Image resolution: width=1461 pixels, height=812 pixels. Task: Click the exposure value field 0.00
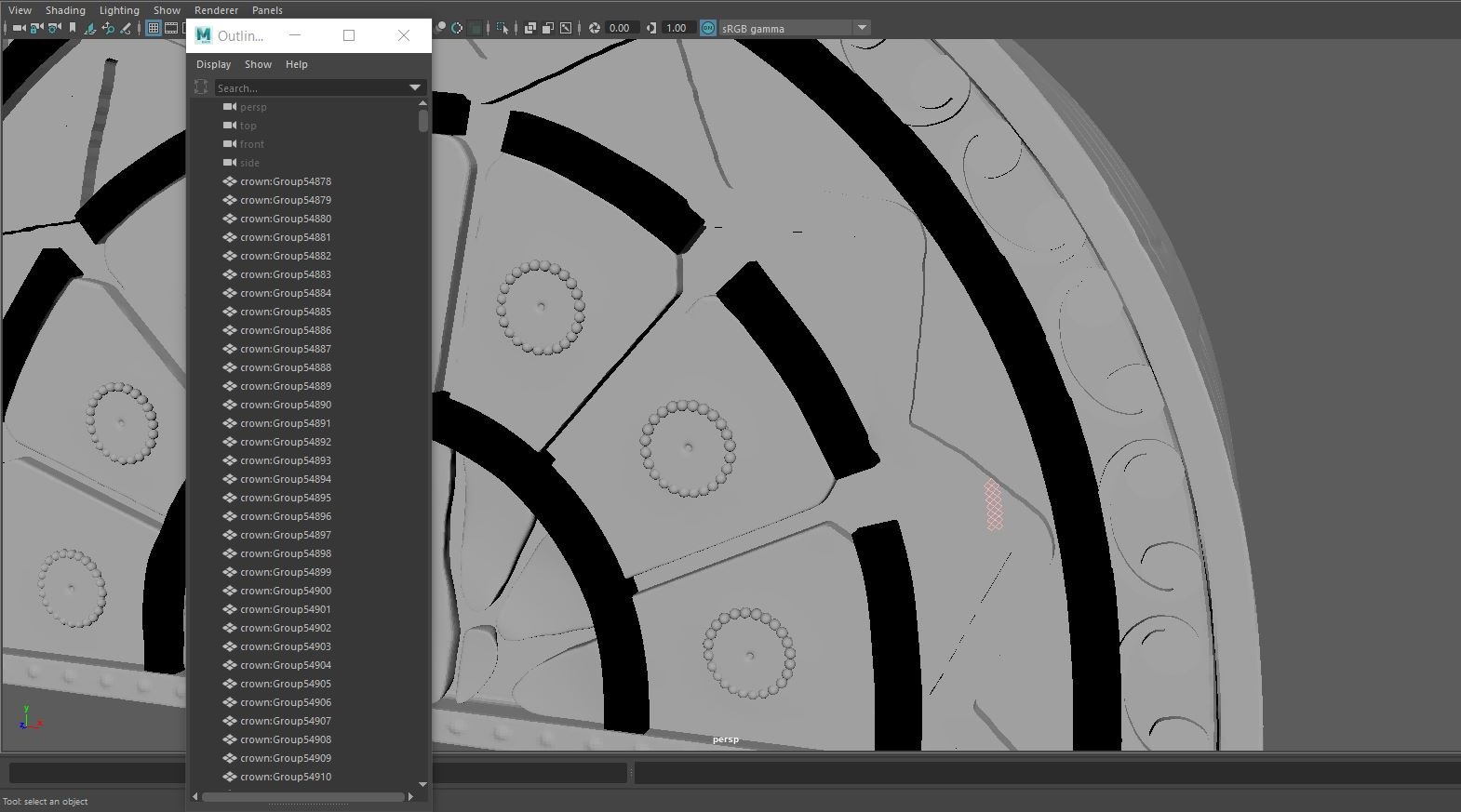click(622, 28)
